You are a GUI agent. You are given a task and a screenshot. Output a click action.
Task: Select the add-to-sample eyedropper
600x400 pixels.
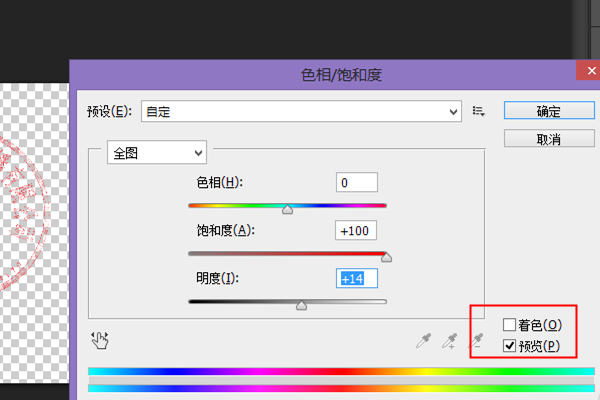tap(450, 341)
